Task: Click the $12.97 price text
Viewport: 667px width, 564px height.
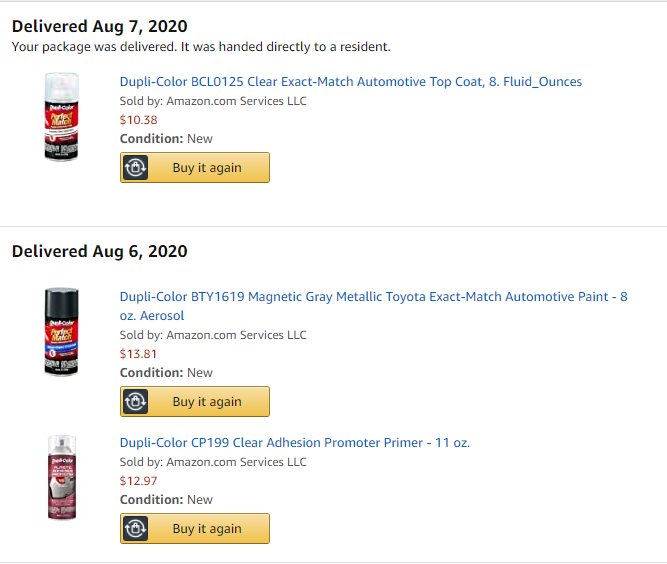Action: (x=138, y=481)
